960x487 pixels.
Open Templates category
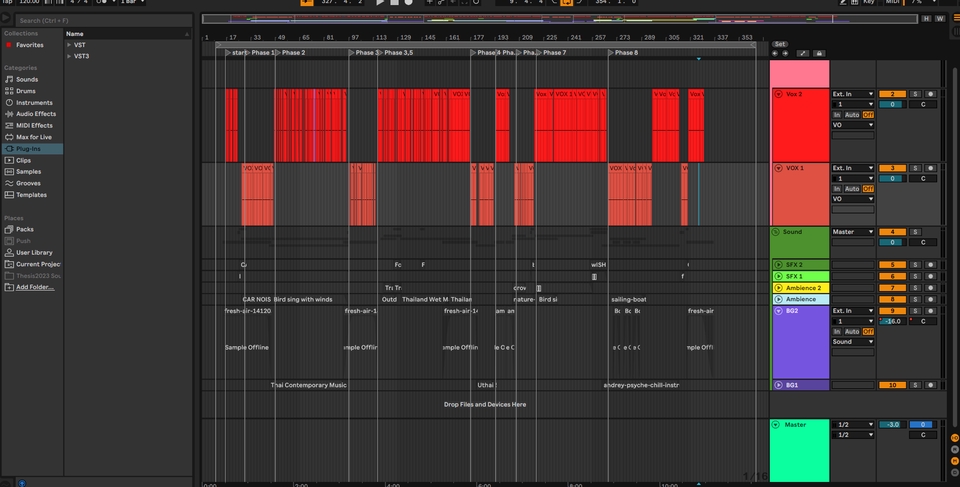pos(31,195)
